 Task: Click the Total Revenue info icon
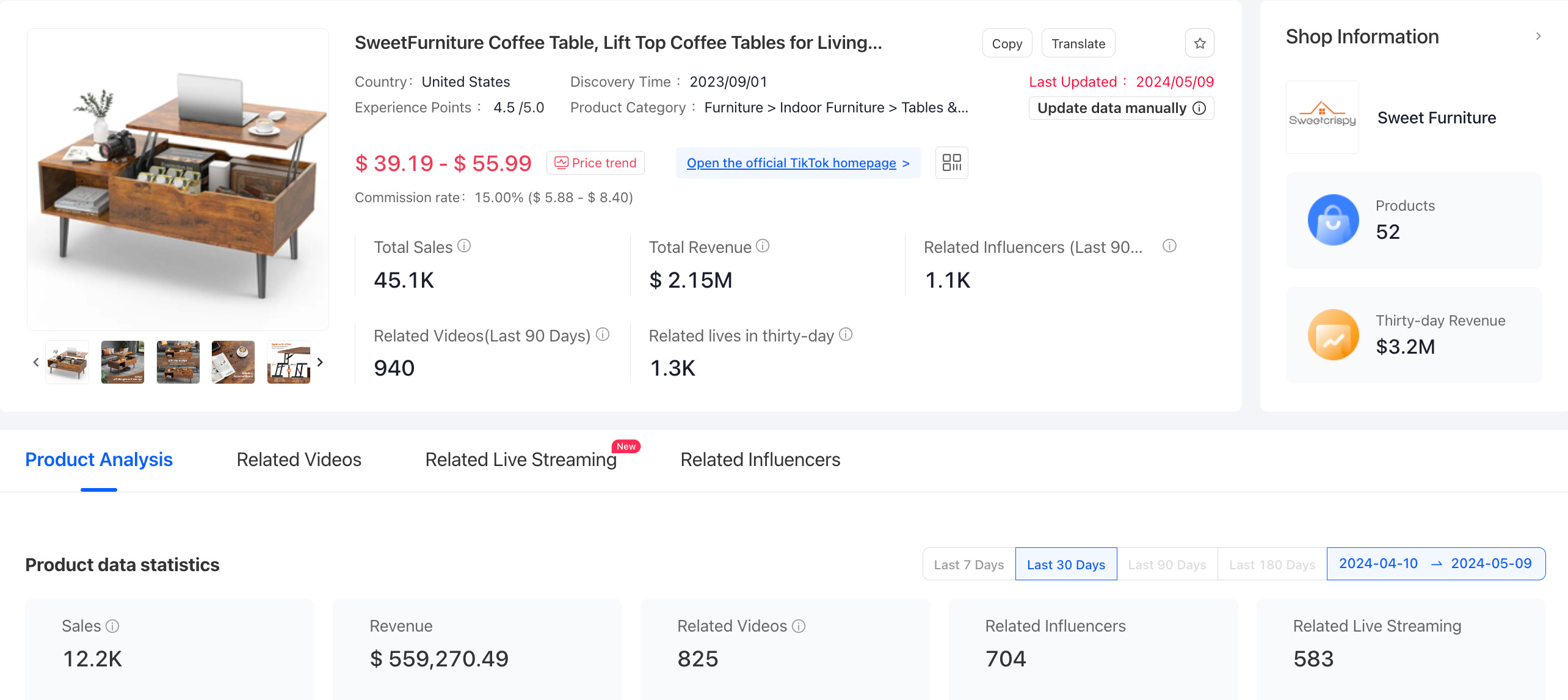tap(763, 246)
